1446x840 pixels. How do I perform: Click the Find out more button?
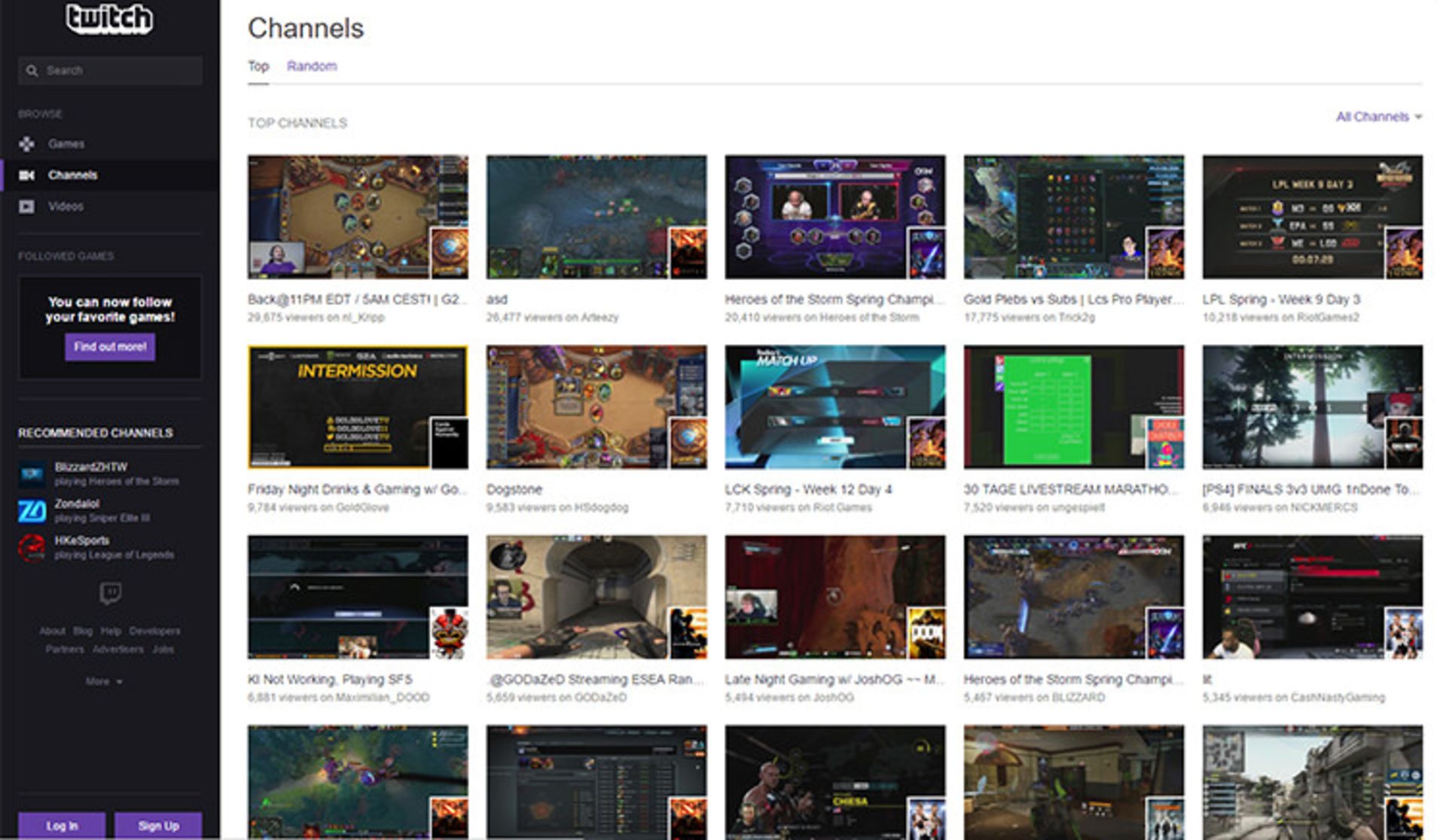(110, 347)
